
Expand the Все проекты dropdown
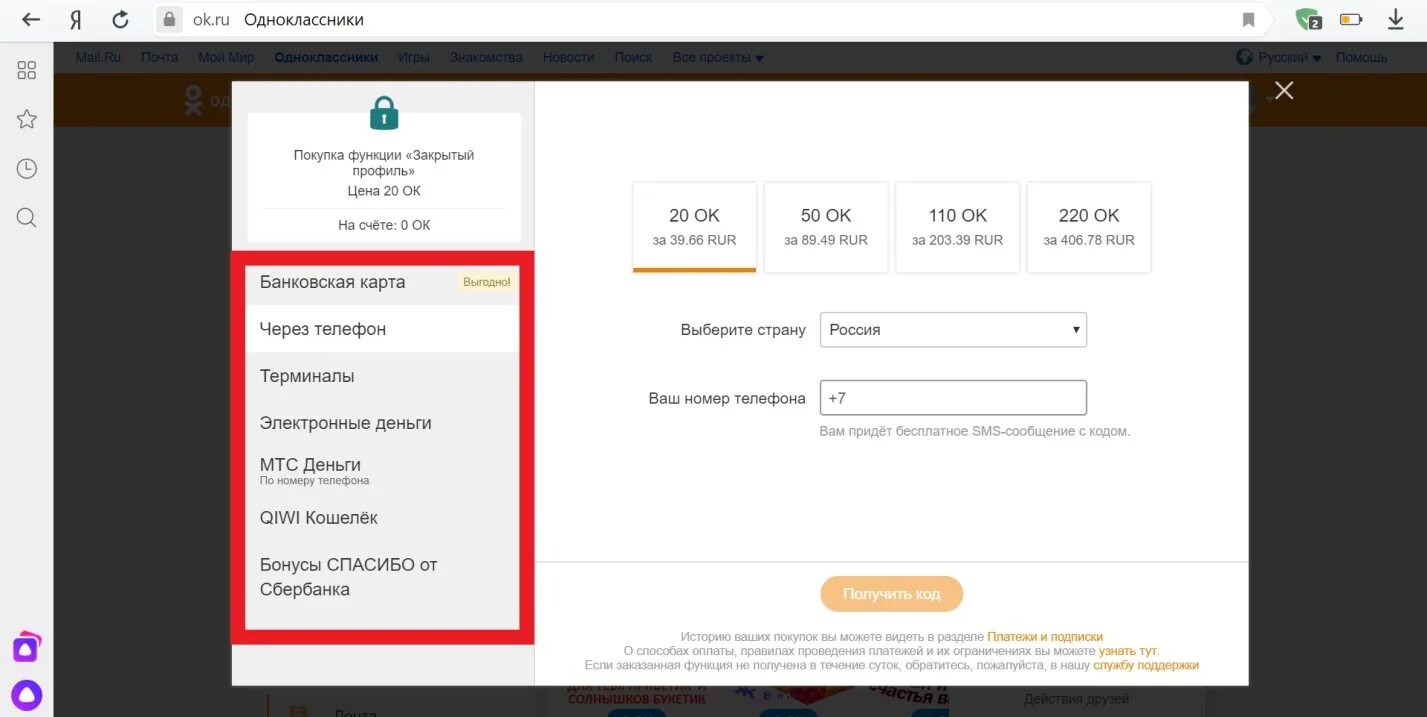tap(718, 58)
